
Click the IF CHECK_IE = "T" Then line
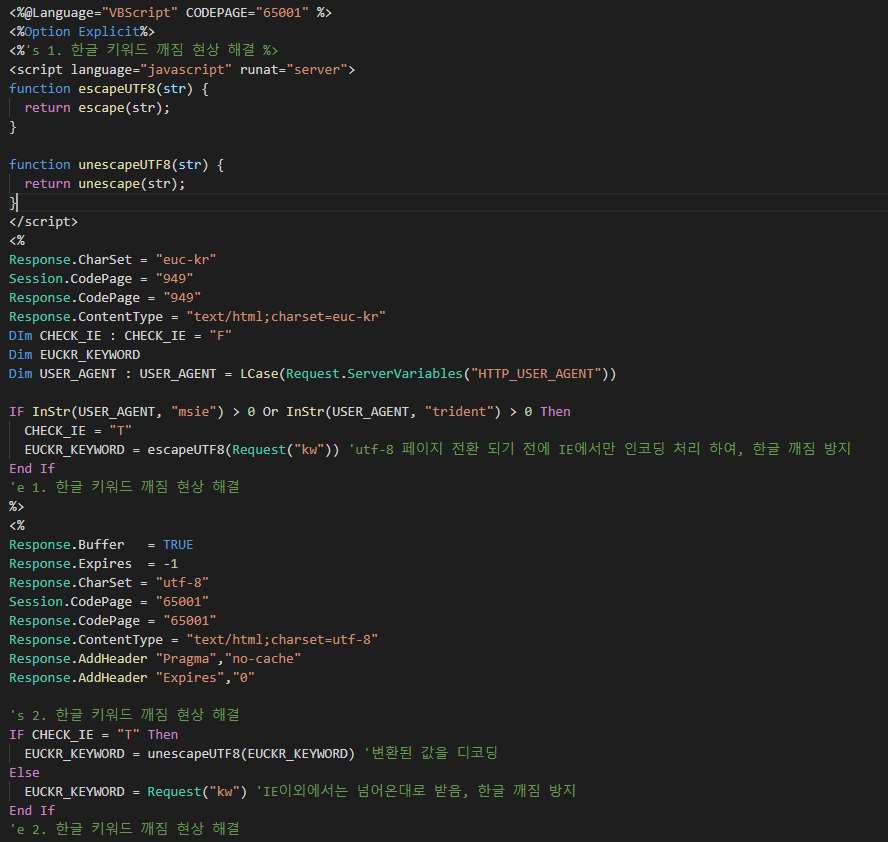point(93,735)
